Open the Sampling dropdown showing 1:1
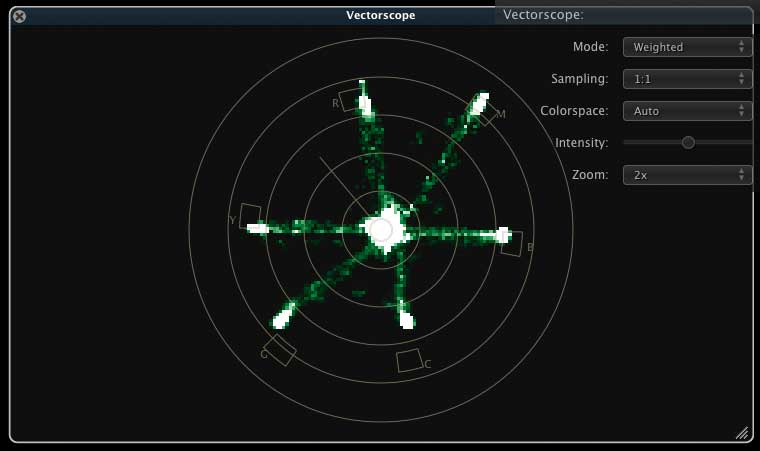The width and height of the screenshot is (760, 451). [687, 79]
